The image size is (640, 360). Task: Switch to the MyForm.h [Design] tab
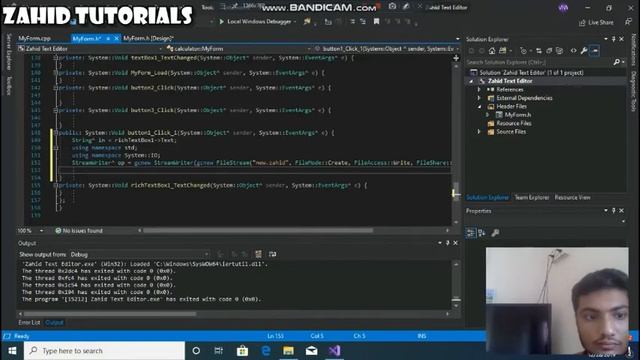coord(149,38)
